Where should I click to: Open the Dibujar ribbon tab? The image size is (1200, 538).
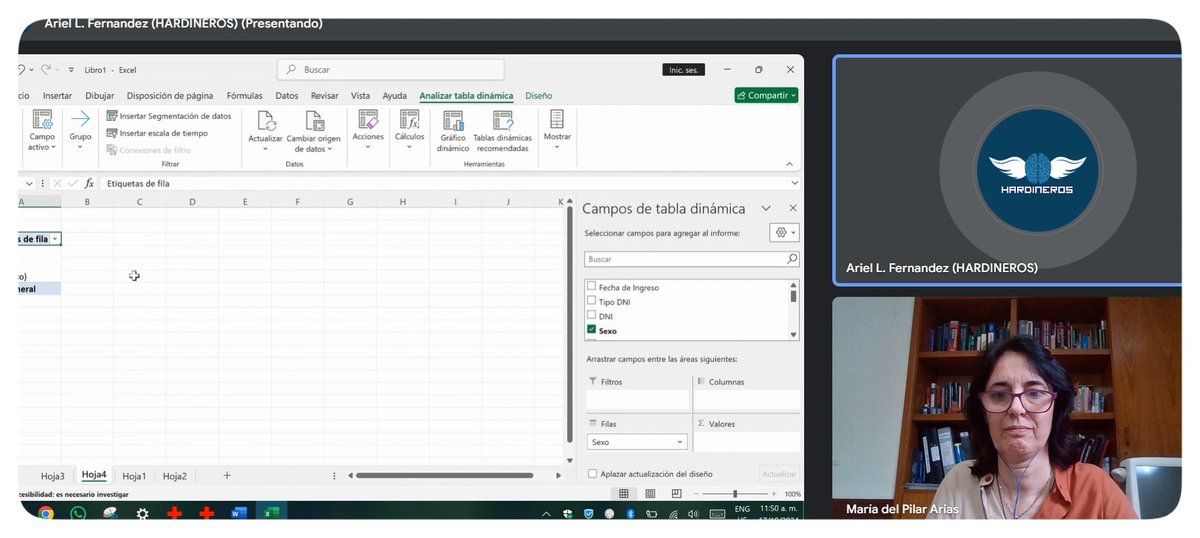(100, 96)
